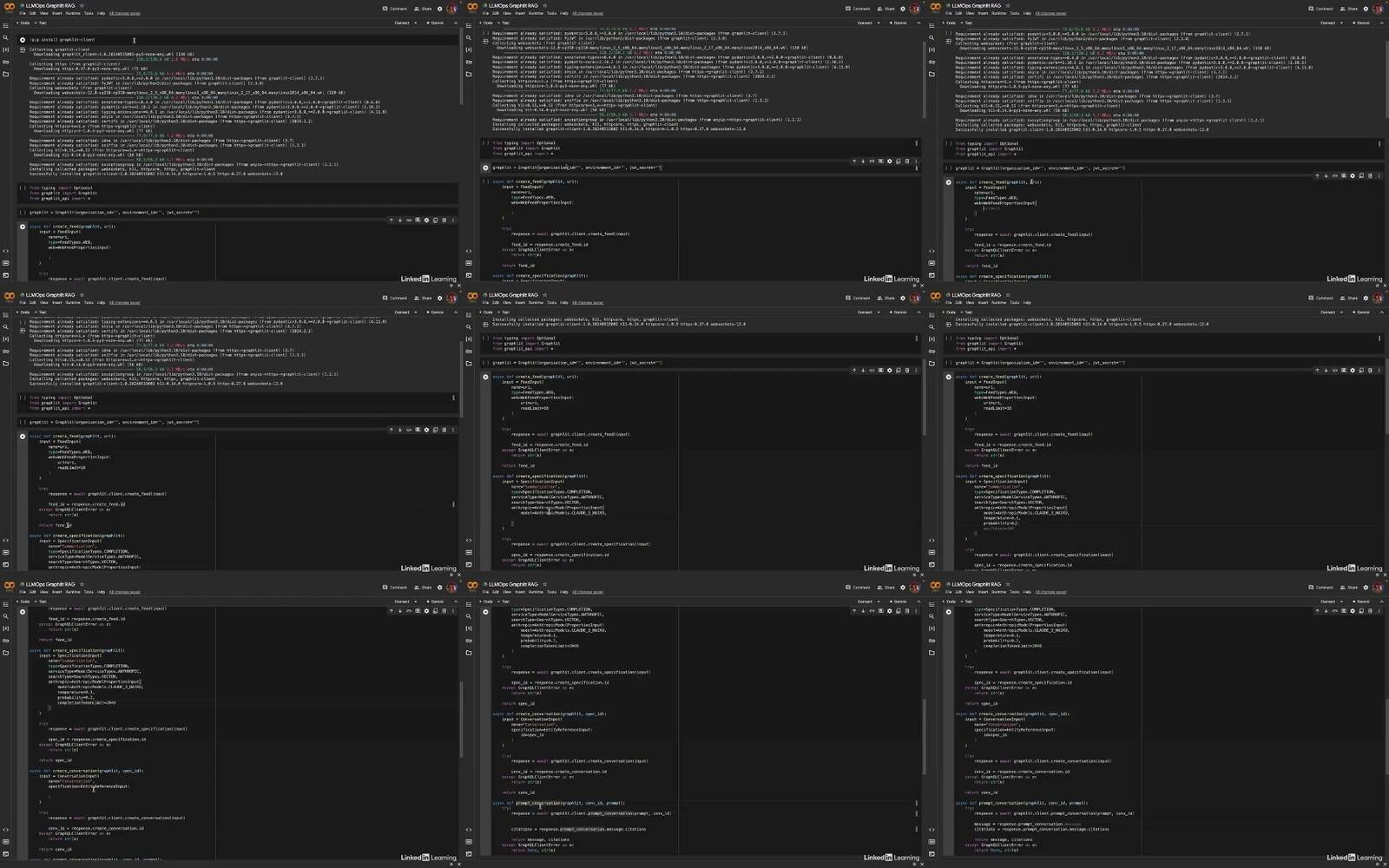Click the Colab logo in center frame
The image size is (1389, 868).
pos(472,296)
